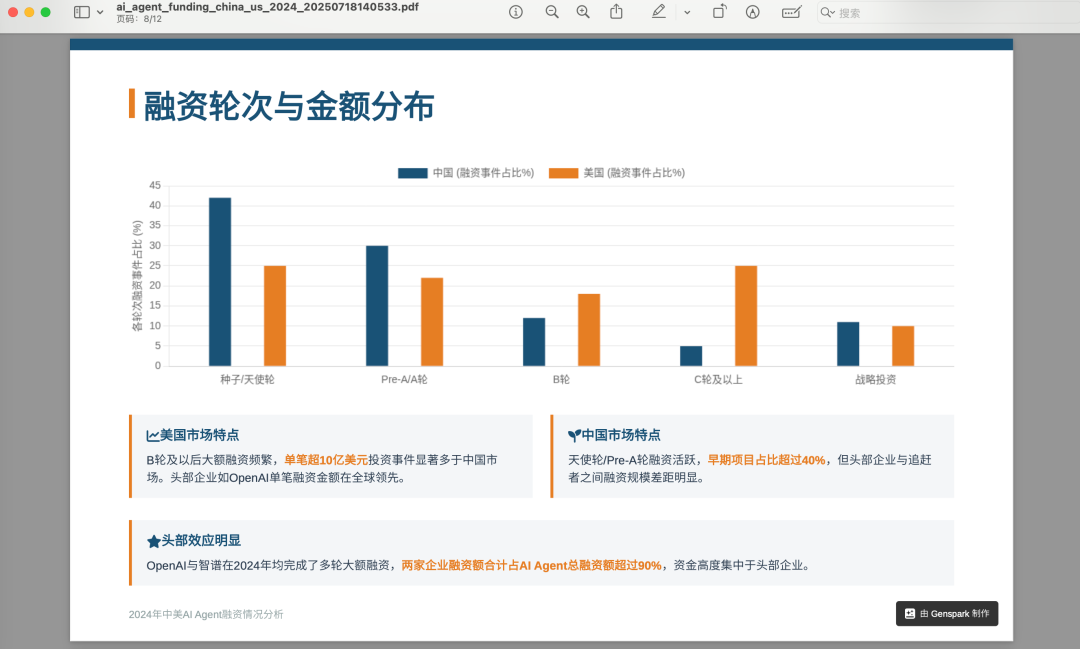This screenshot has height=649, width=1080.
Task: Click the US bar for Pre-A/A轮
Action: pyautogui.click(x=432, y=322)
